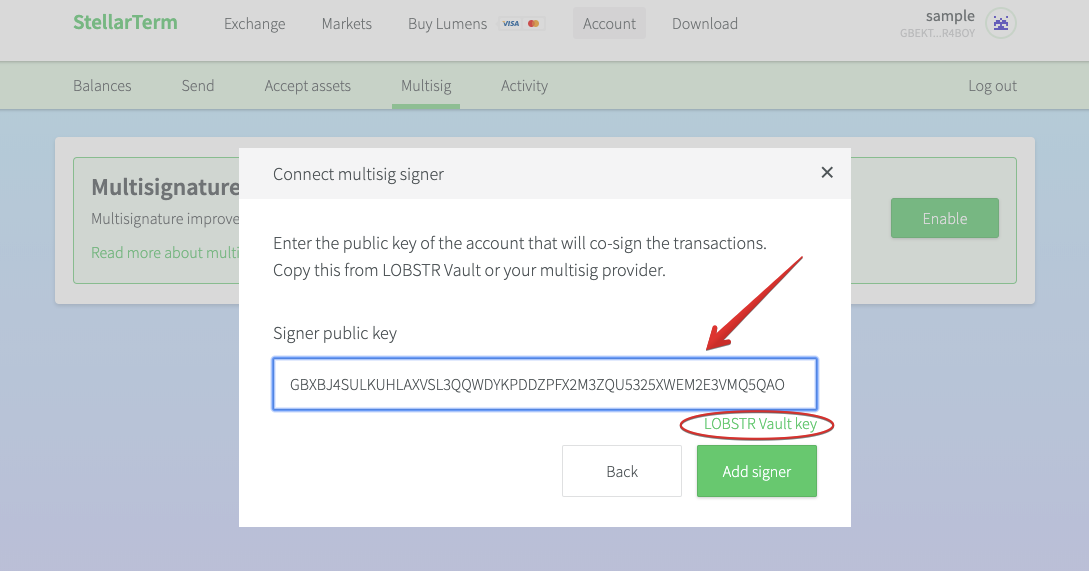Click the Multisignature heading
Screen dimensions: 1089x571
click(x=165, y=187)
